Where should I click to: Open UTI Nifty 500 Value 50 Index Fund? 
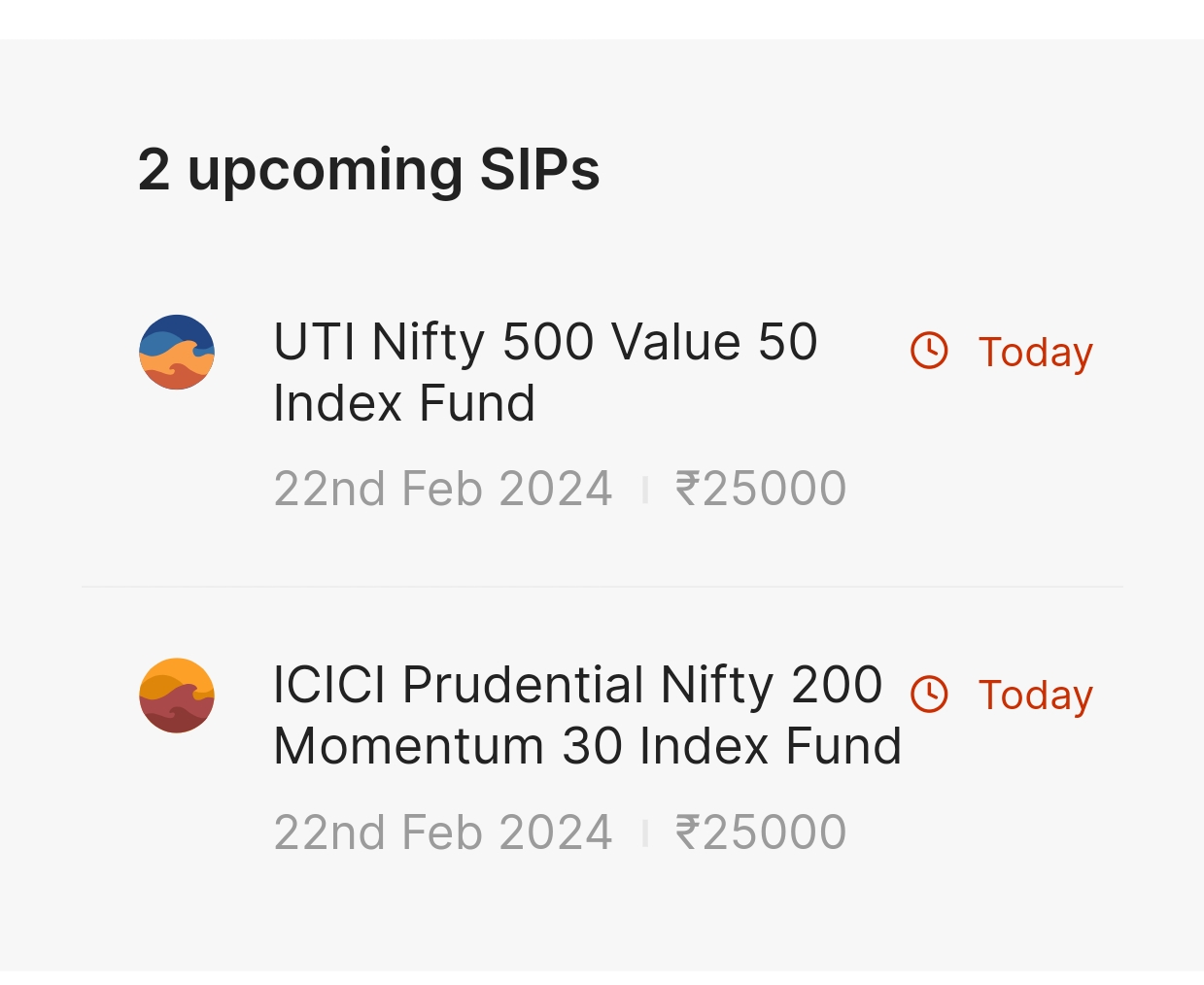pos(545,372)
